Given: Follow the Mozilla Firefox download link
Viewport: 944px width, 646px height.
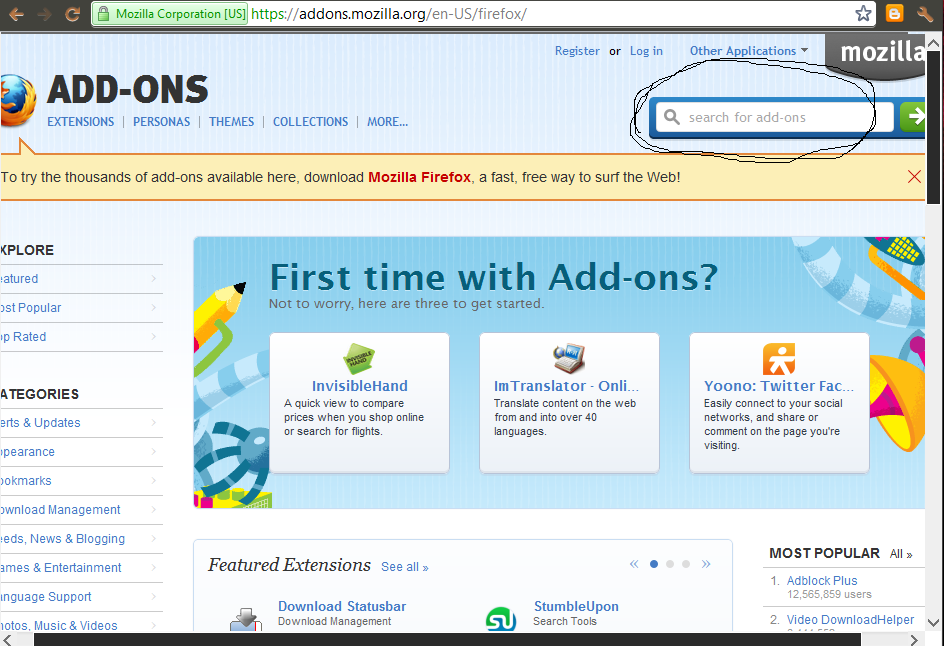Looking at the screenshot, I should [419, 177].
